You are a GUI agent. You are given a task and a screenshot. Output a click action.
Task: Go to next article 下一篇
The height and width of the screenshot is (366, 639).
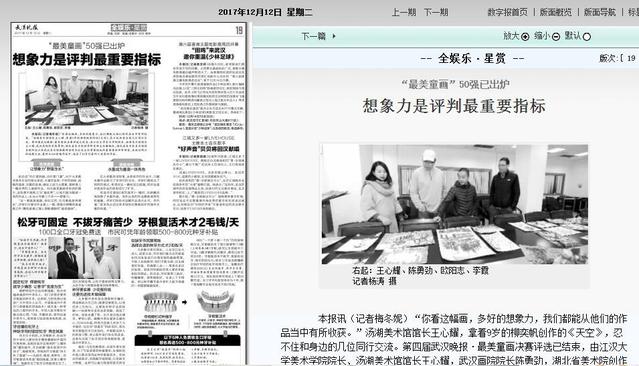click(x=313, y=36)
